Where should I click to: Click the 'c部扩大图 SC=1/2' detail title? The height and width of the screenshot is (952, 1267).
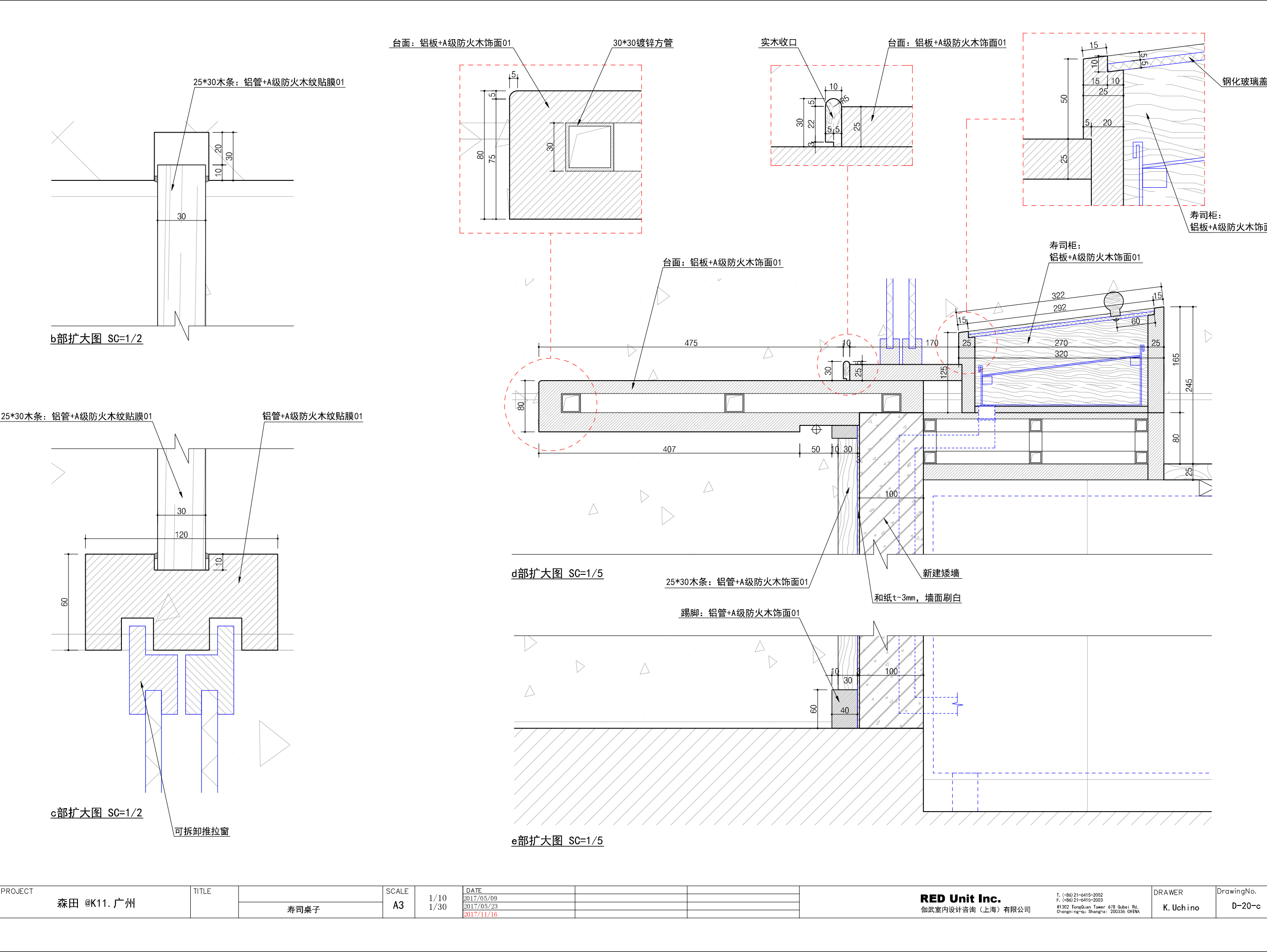(96, 813)
